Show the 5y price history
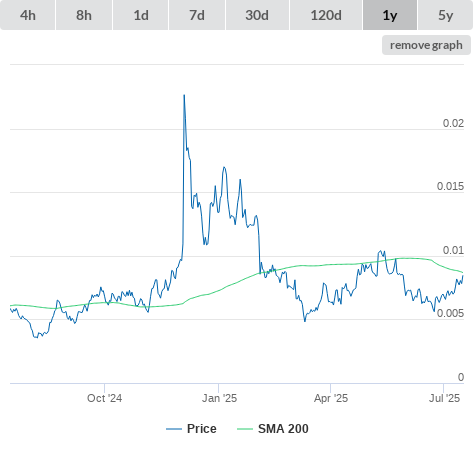The image size is (474, 455). click(446, 15)
